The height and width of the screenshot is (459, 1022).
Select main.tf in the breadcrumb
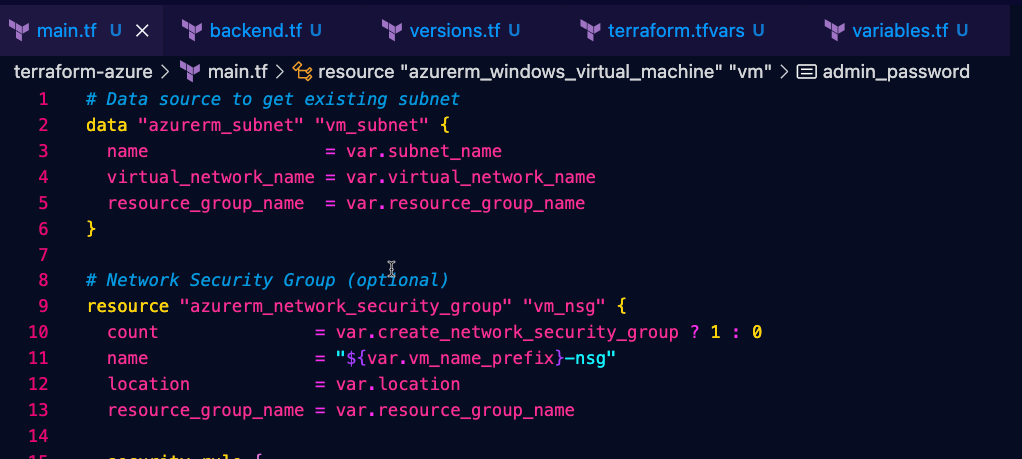(x=237, y=72)
